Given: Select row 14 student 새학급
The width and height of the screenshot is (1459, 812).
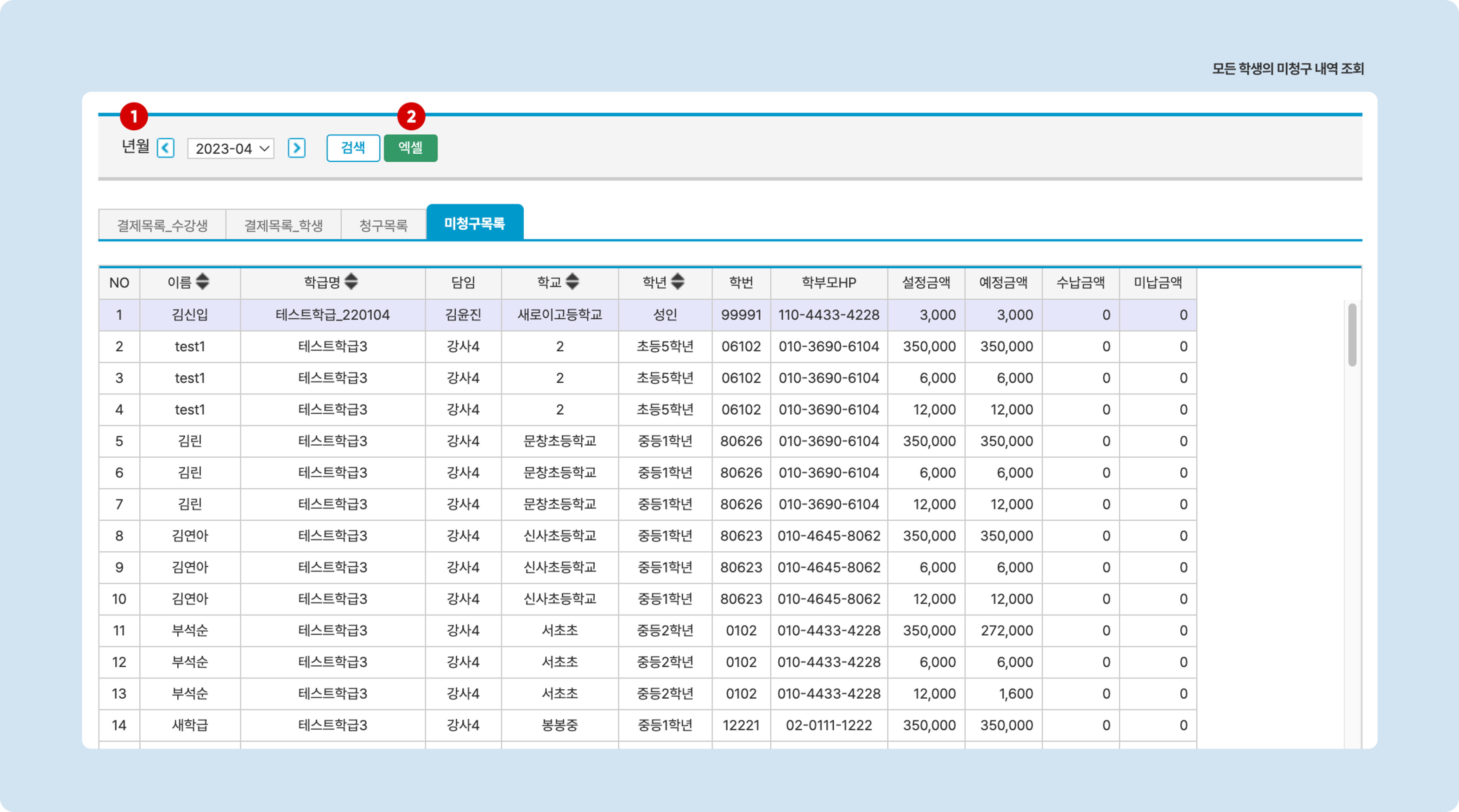Looking at the screenshot, I should [x=190, y=725].
